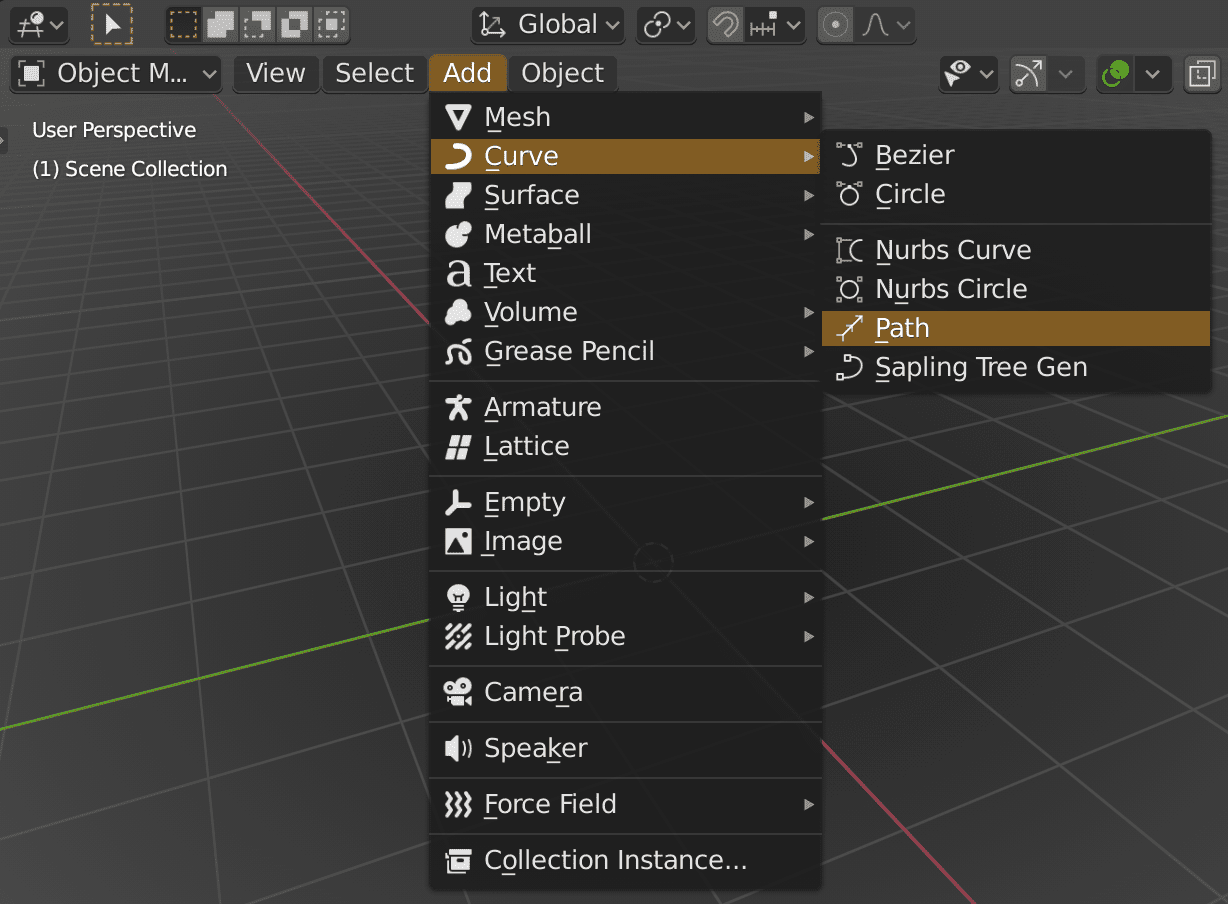Switch to Set selection mode box icon
The image size is (1228, 904).
(182, 25)
